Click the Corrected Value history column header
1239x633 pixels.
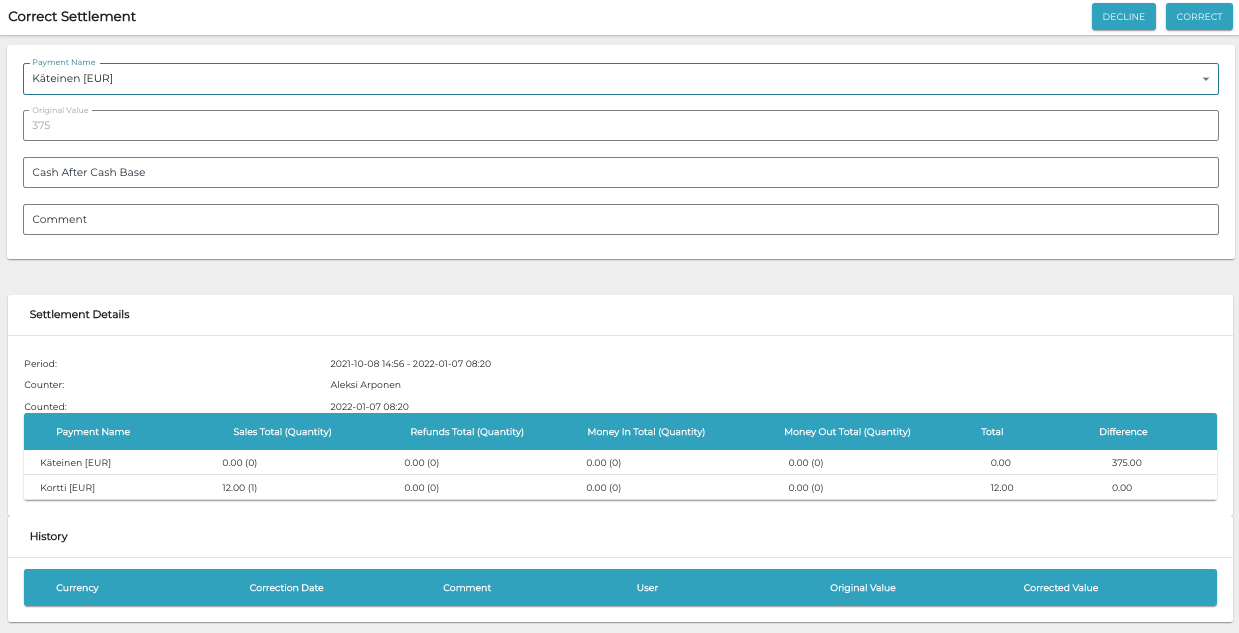coord(1060,588)
